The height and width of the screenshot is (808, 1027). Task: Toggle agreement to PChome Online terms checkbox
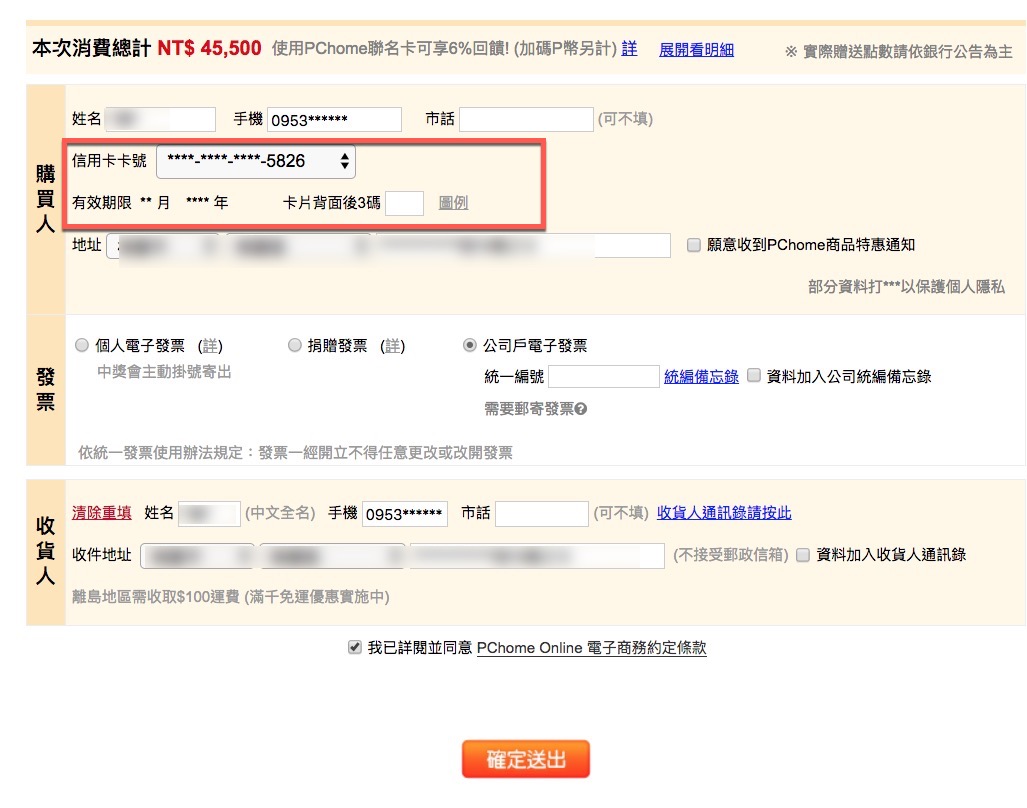(x=354, y=648)
